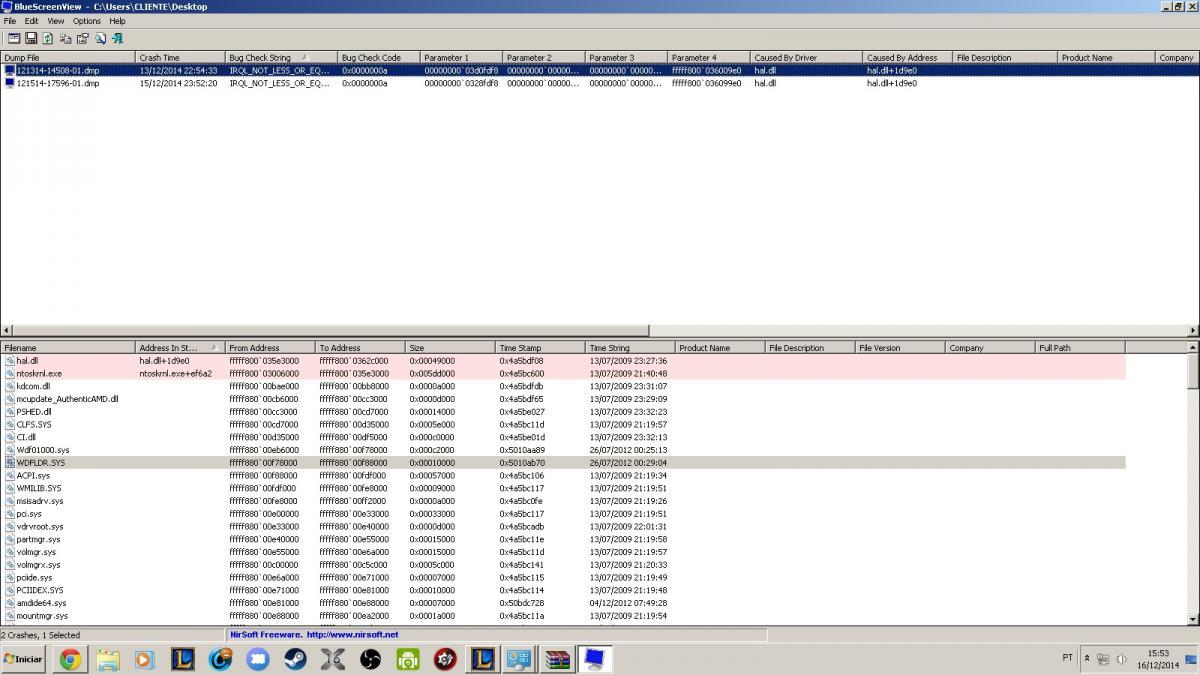Click the network tray icon
Image resolution: width=1200 pixels, height=675 pixels.
1102,659
